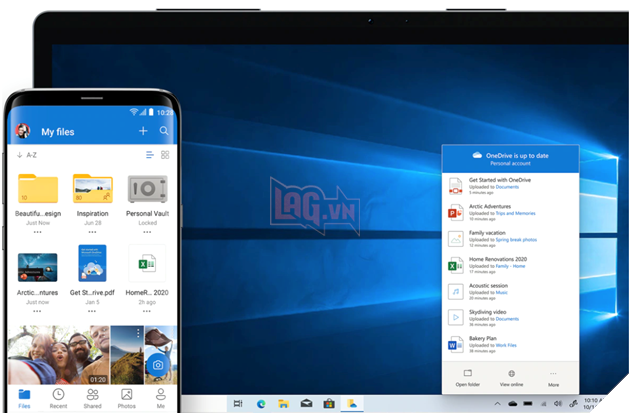630x413 pixels.
Task: Open the Bakery Plan Word icon
Action: point(456,344)
